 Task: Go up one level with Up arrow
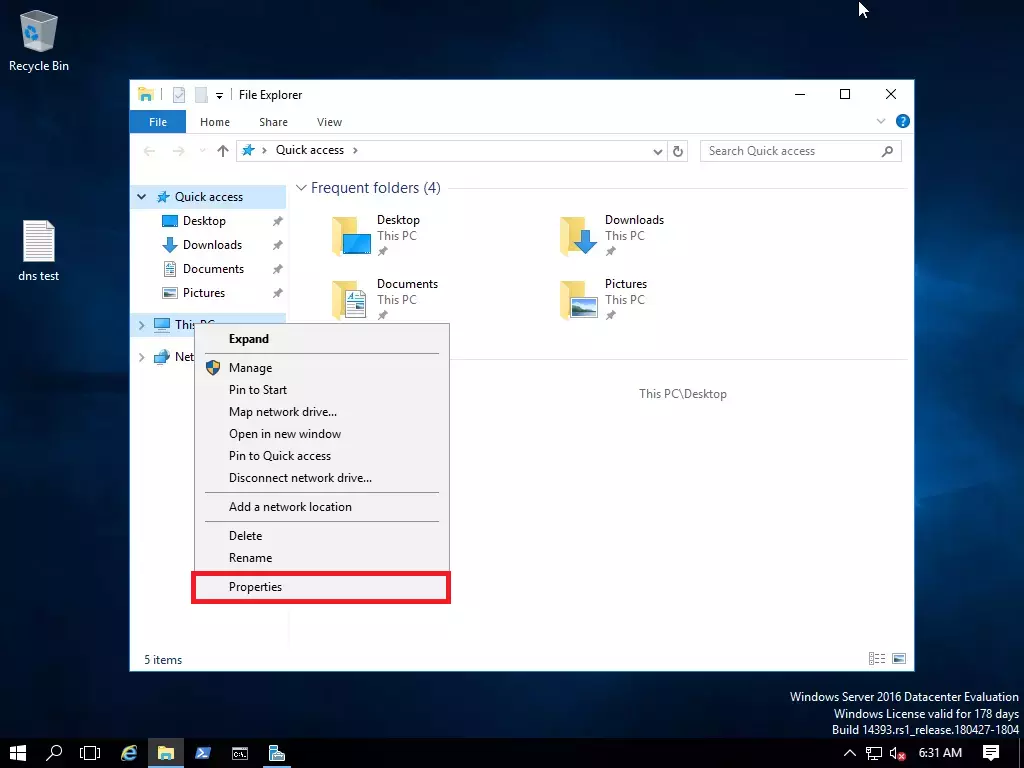pos(223,151)
